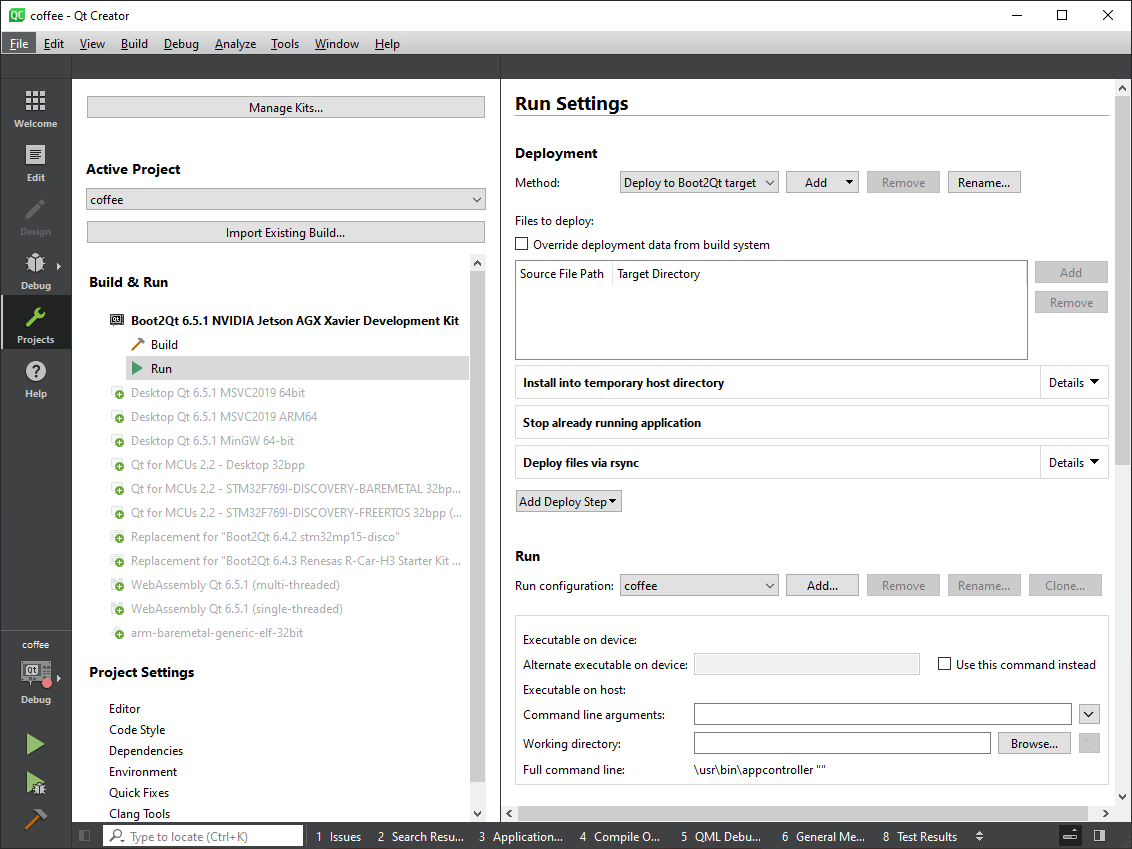Viewport: 1132px width, 849px height.
Task: Open Debug mode in sidebar
Action: coord(35,271)
